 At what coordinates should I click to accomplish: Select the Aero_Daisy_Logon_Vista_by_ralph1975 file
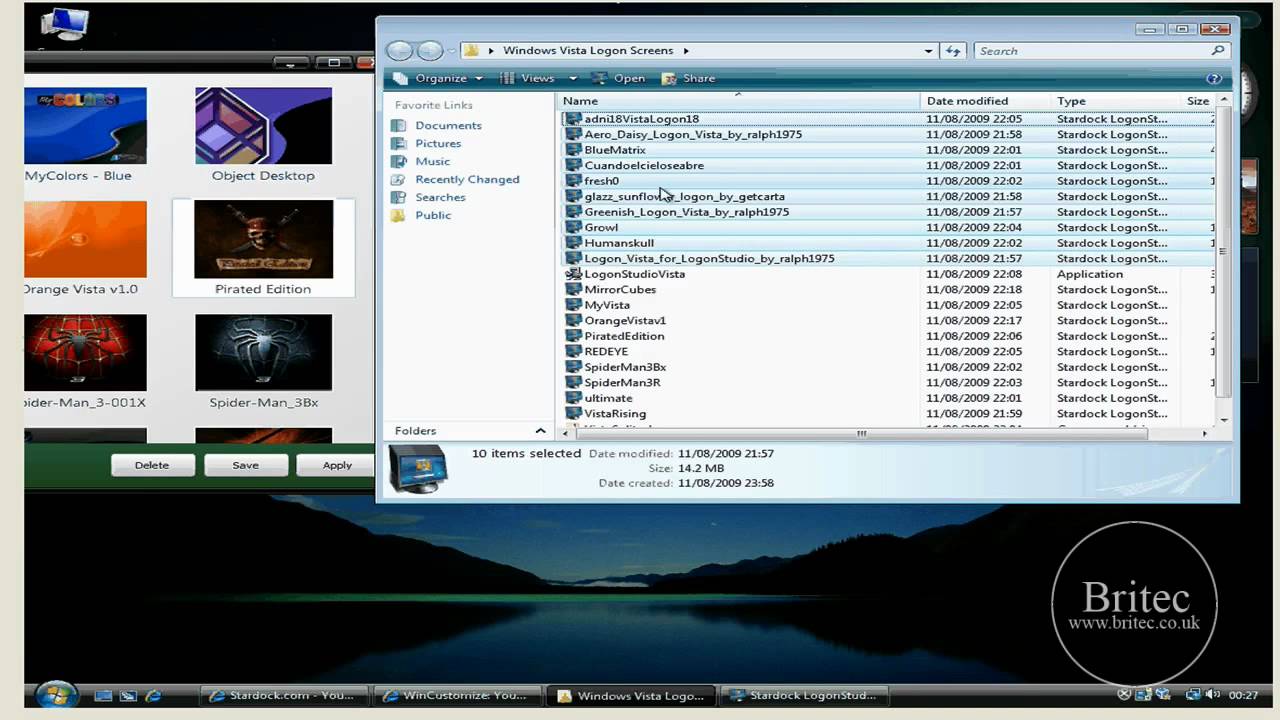click(x=692, y=134)
